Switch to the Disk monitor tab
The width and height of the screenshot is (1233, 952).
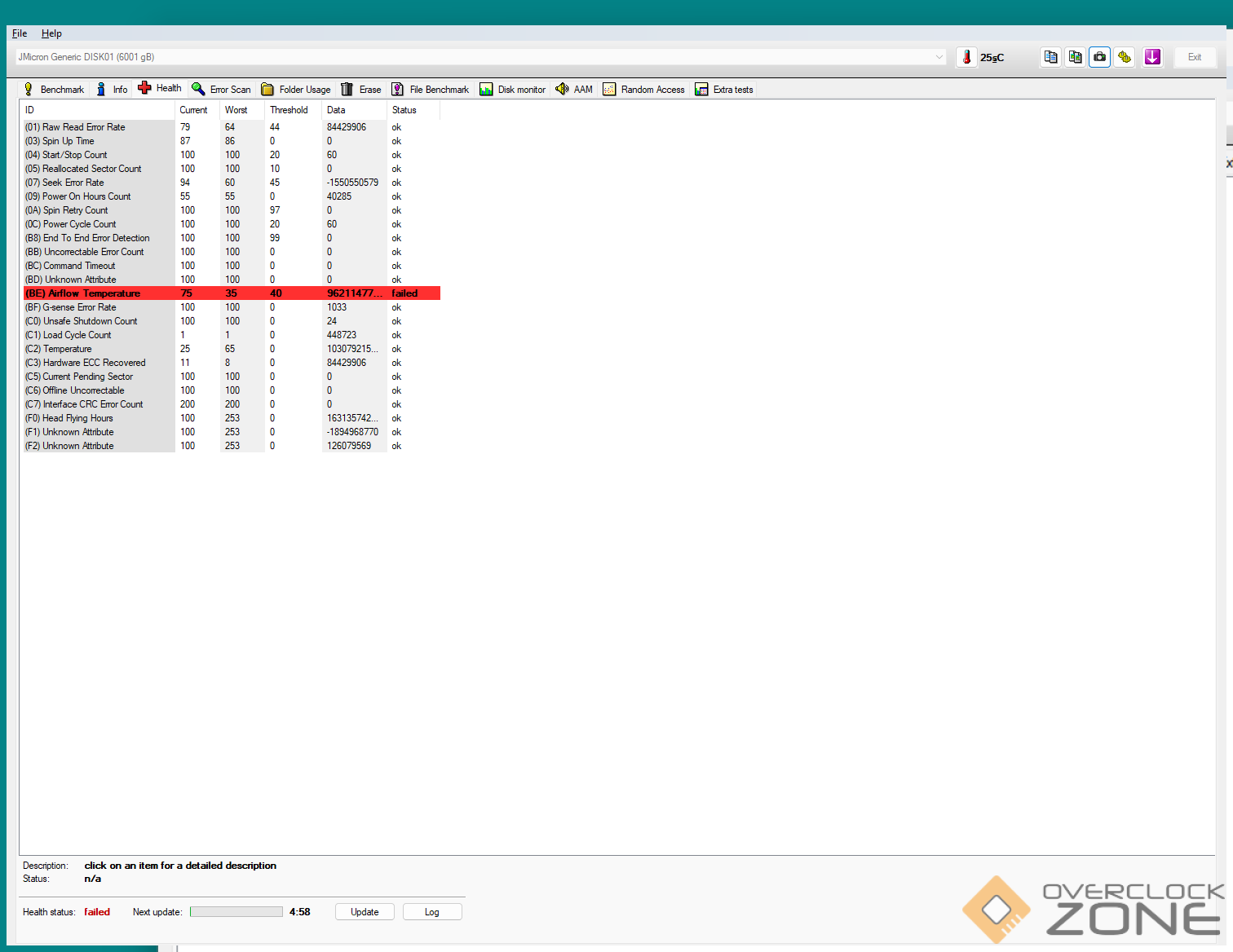click(513, 90)
